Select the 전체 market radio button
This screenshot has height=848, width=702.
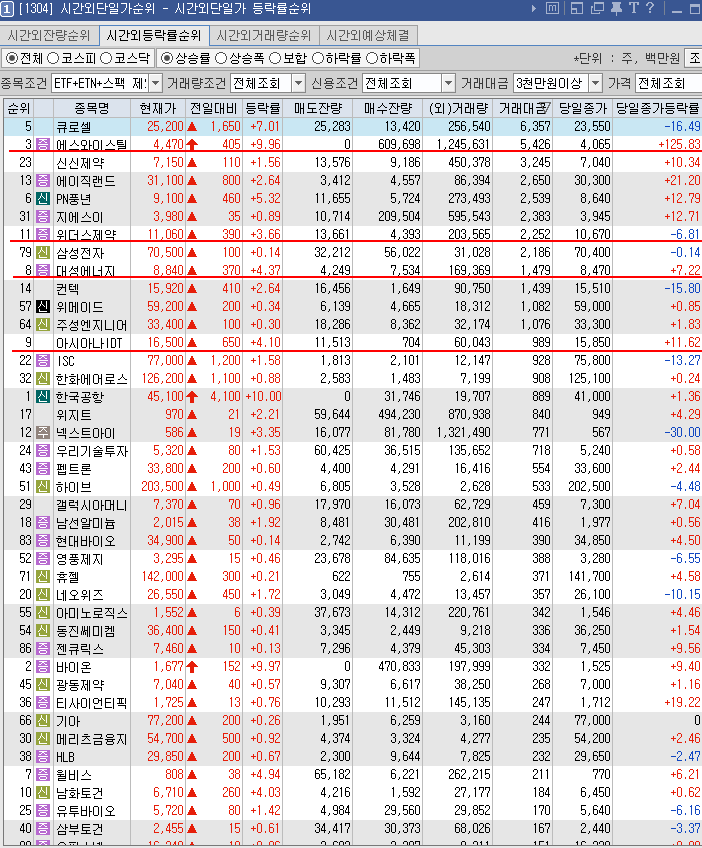tap(11, 58)
